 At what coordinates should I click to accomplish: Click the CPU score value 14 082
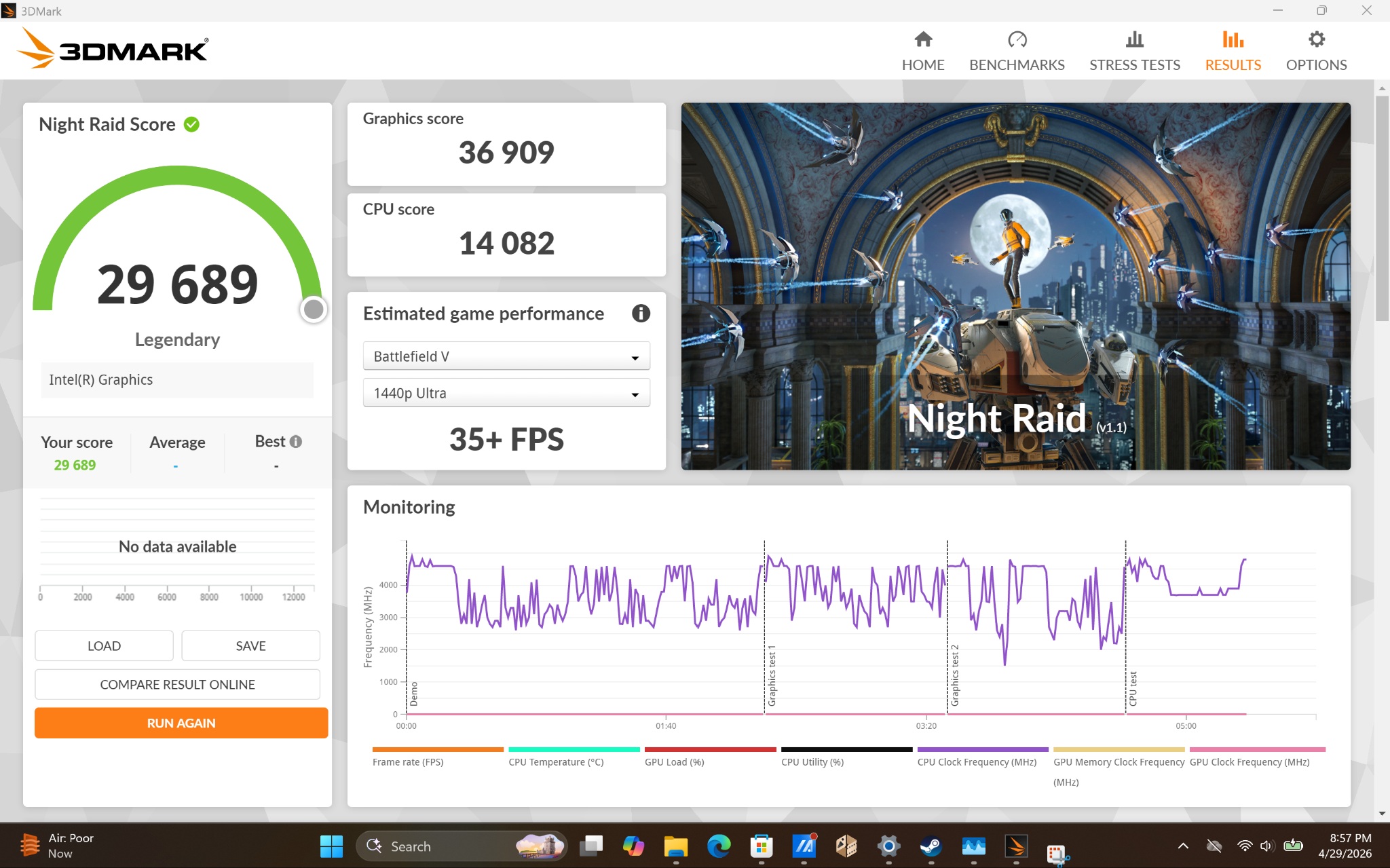pos(506,243)
